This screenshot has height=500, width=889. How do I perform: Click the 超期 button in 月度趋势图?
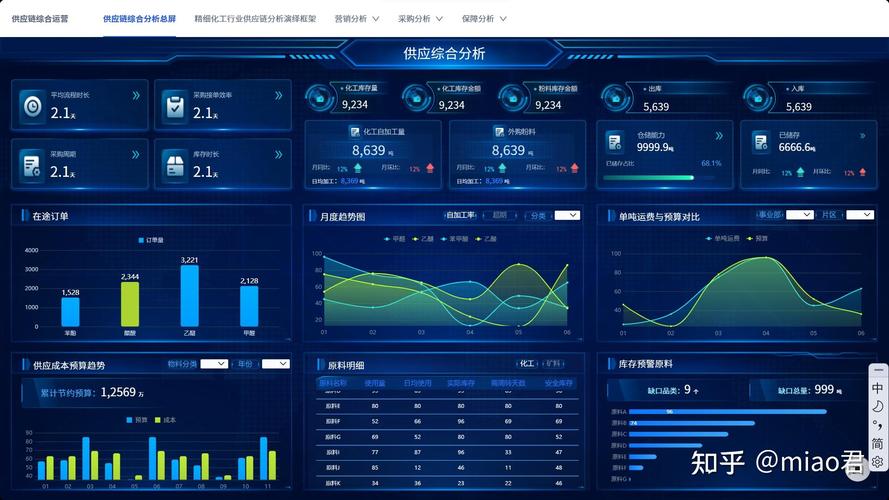click(499, 215)
